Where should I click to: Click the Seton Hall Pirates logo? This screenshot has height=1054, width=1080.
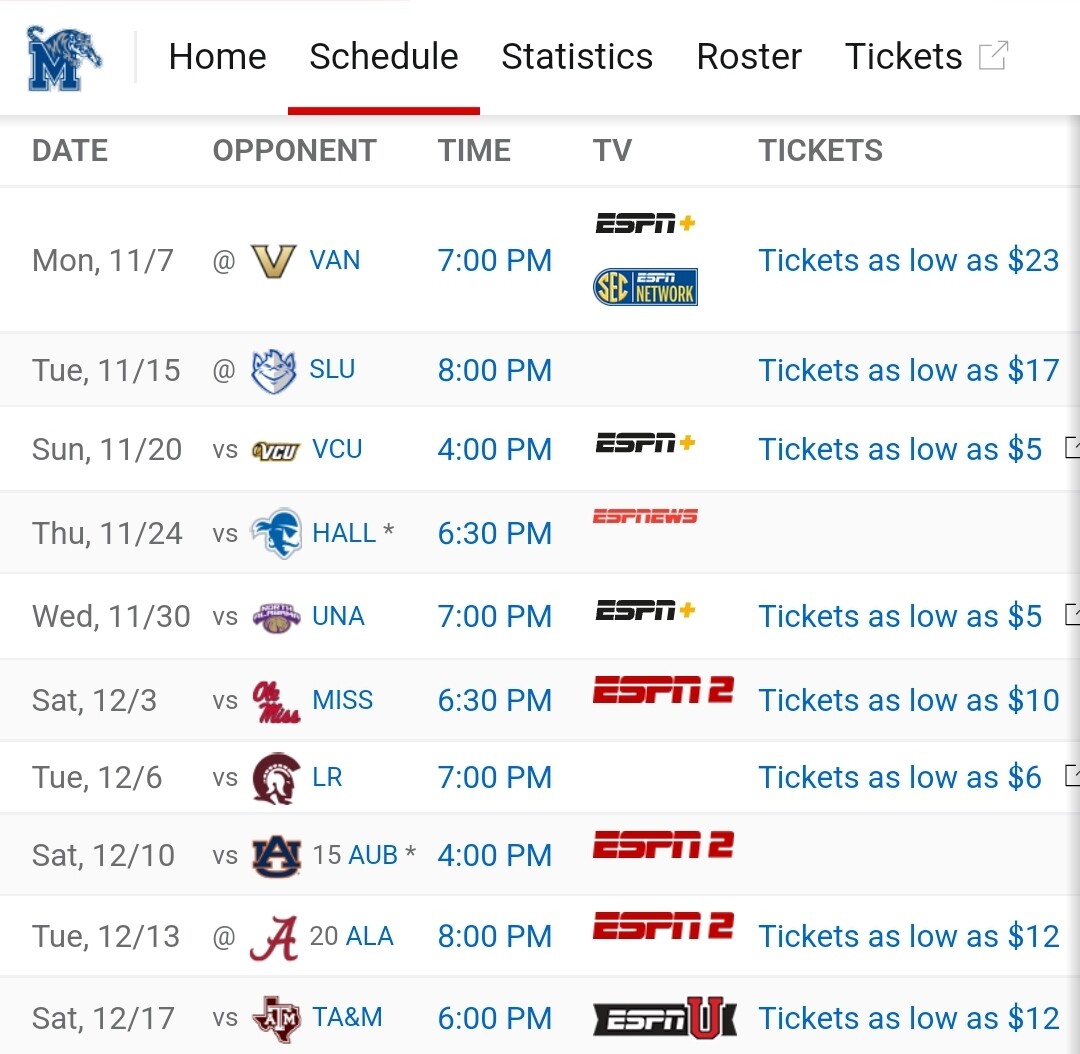click(276, 533)
